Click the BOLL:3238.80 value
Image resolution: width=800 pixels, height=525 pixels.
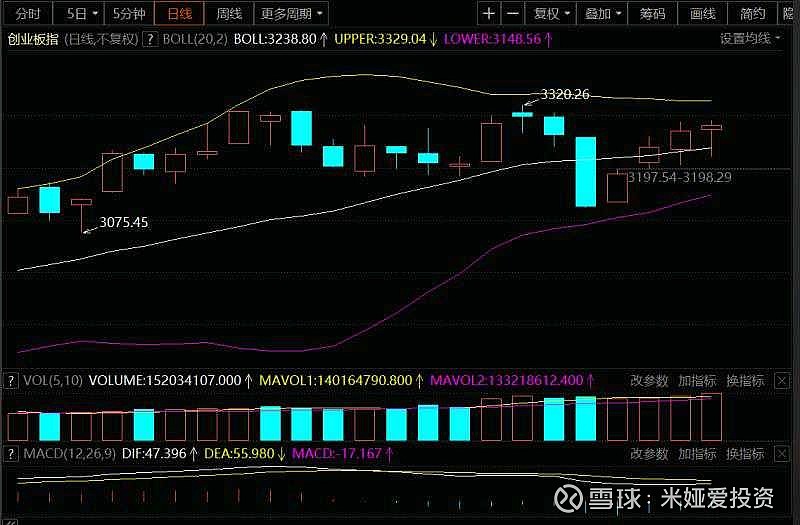coord(275,39)
